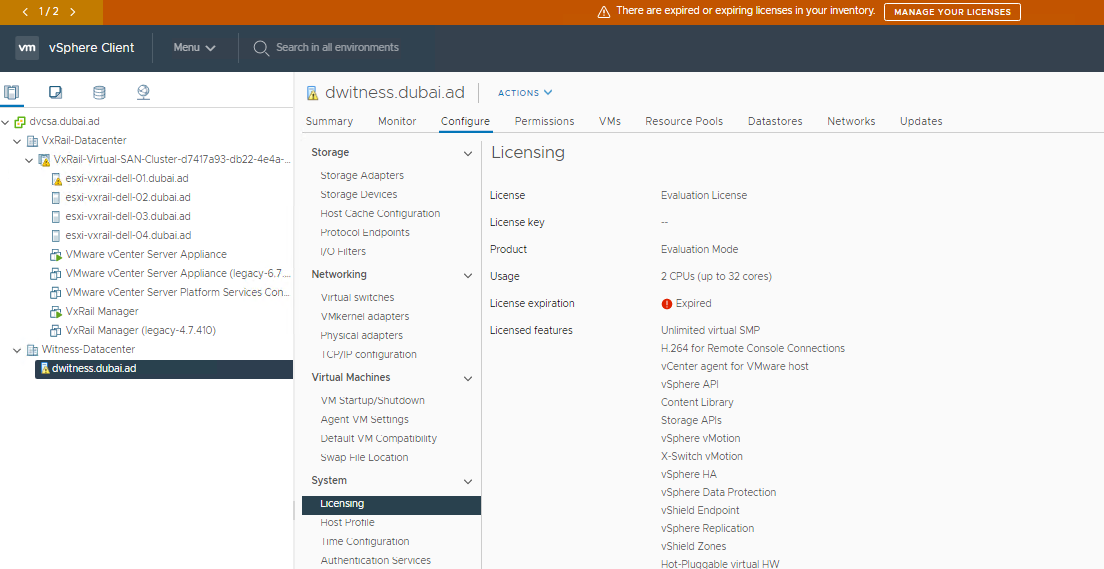Open the Storage inventory view
1104x569 pixels.
point(99,92)
